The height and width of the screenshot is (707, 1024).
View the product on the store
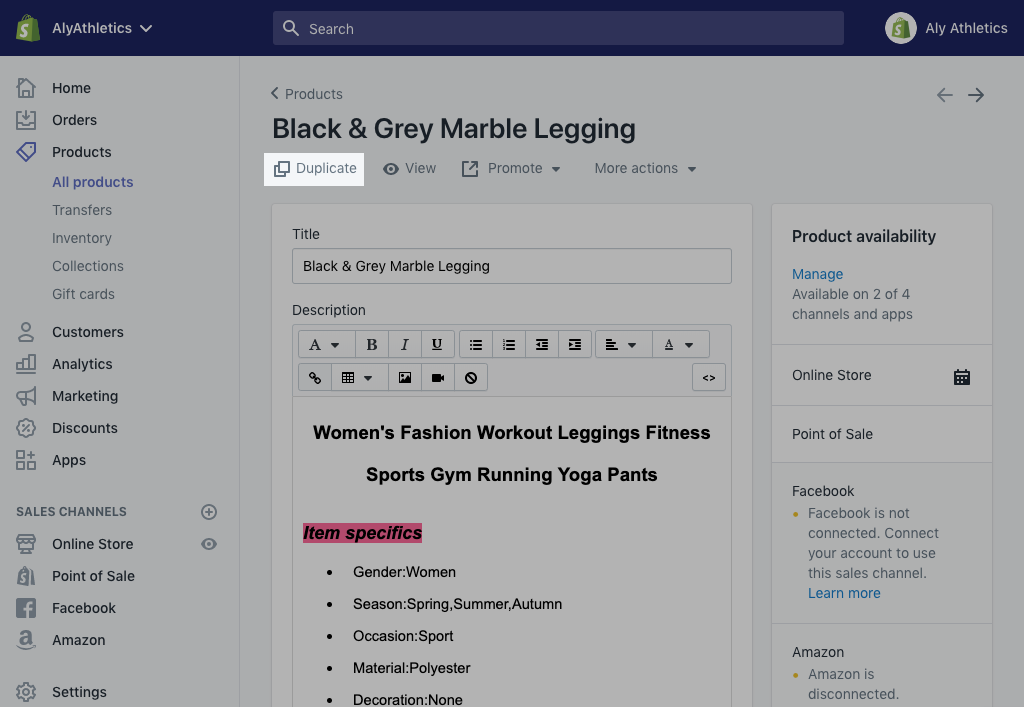[409, 169]
